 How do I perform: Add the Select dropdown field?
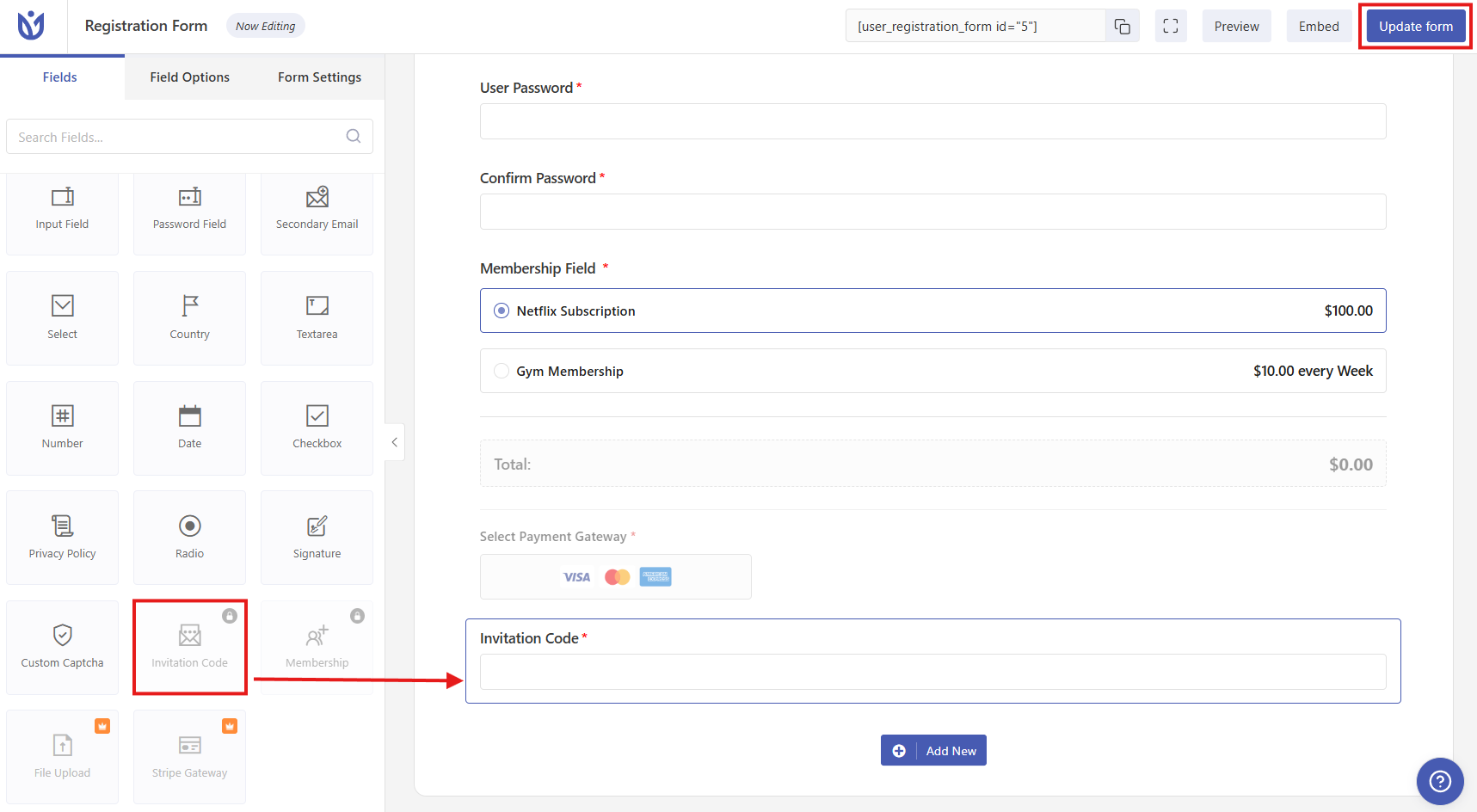tap(62, 318)
